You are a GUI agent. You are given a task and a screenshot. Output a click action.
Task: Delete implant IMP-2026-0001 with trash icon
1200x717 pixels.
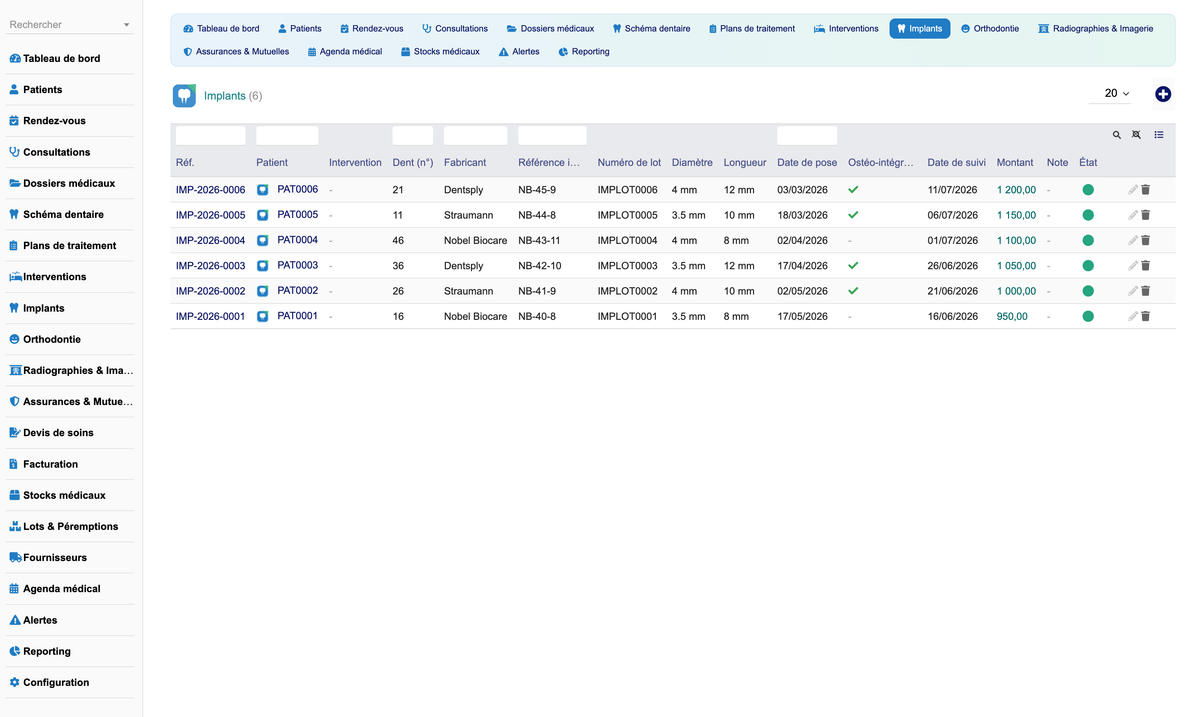tap(1146, 316)
